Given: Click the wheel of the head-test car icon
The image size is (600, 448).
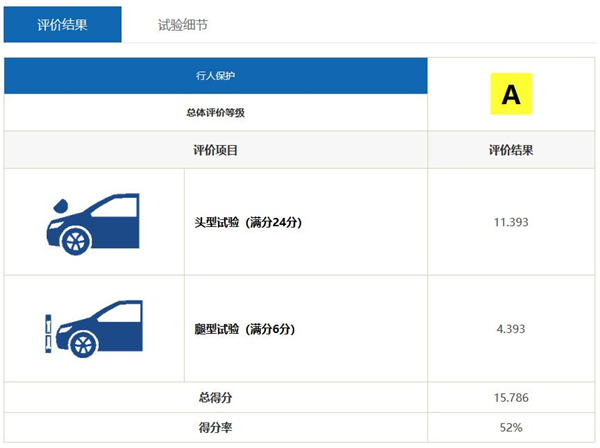Looking at the screenshot, I should pos(76,240).
